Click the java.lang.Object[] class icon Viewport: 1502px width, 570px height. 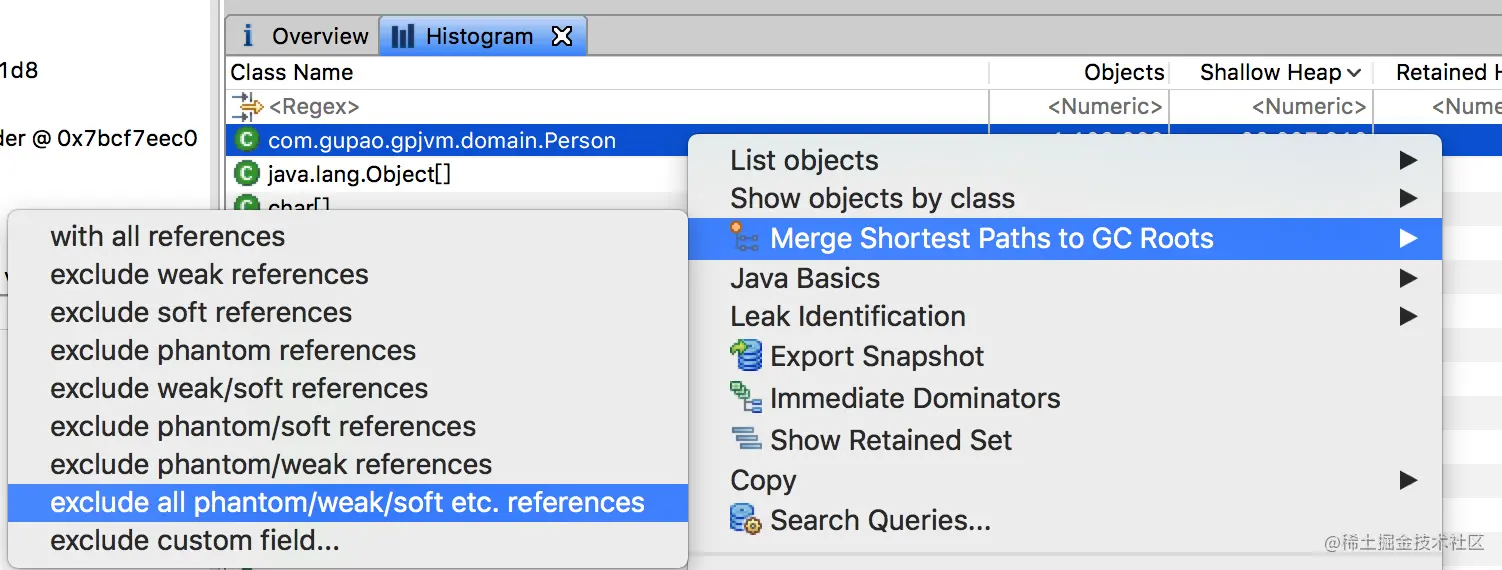(246, 174)
